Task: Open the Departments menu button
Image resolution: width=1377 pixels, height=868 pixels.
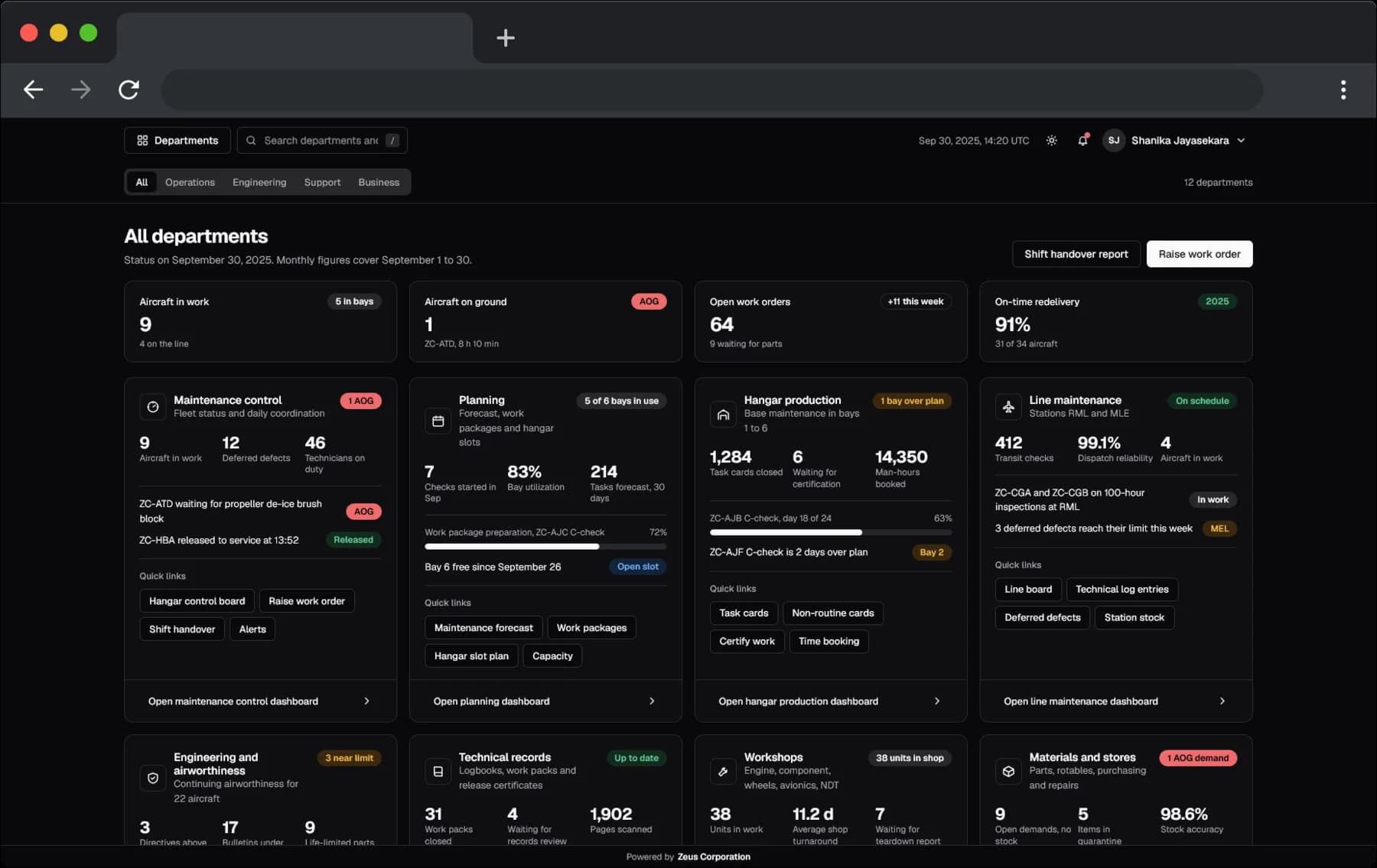Action: tap(177, 140)
